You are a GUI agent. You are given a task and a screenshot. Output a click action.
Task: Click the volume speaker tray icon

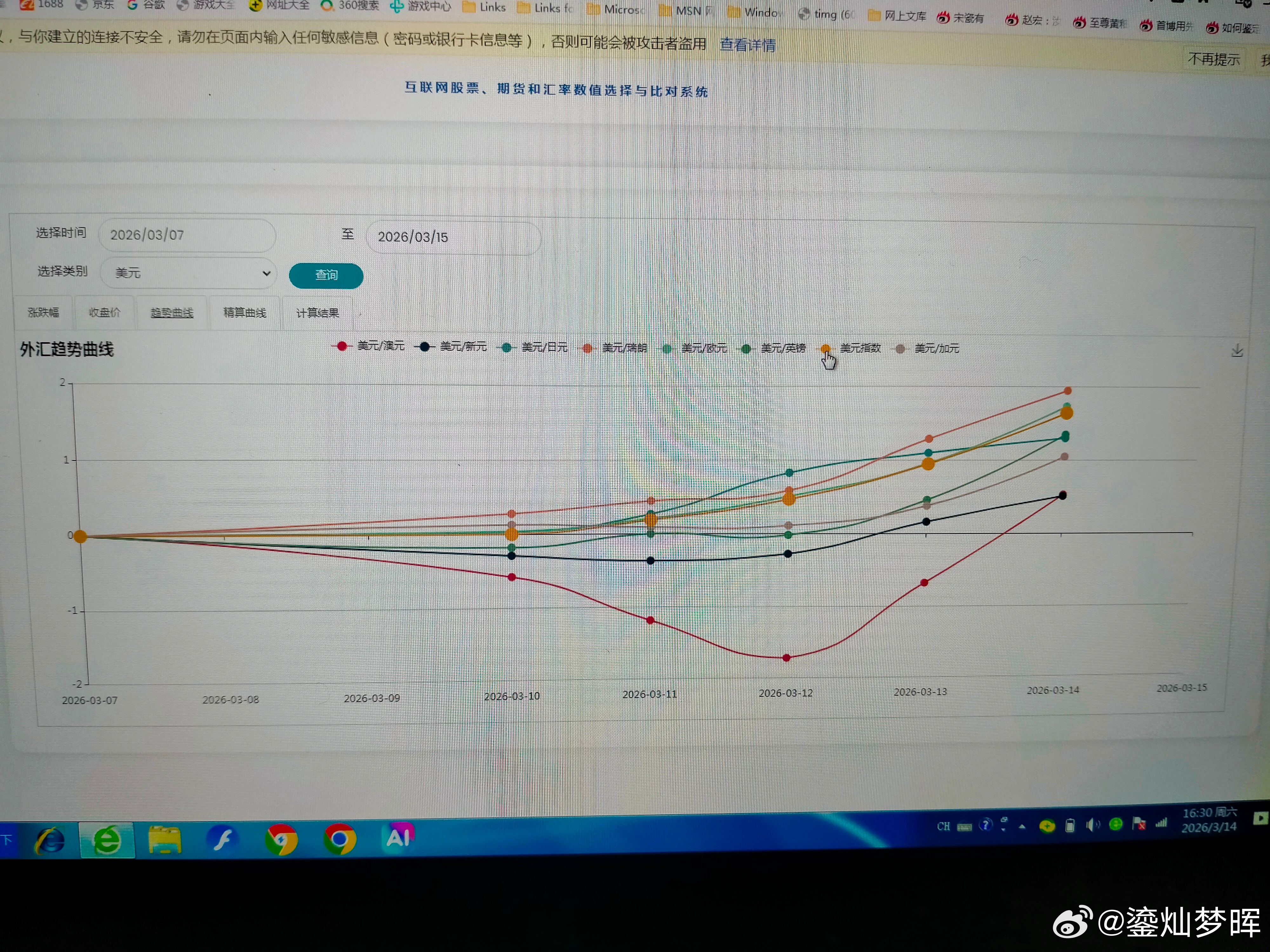point(1092,825)
